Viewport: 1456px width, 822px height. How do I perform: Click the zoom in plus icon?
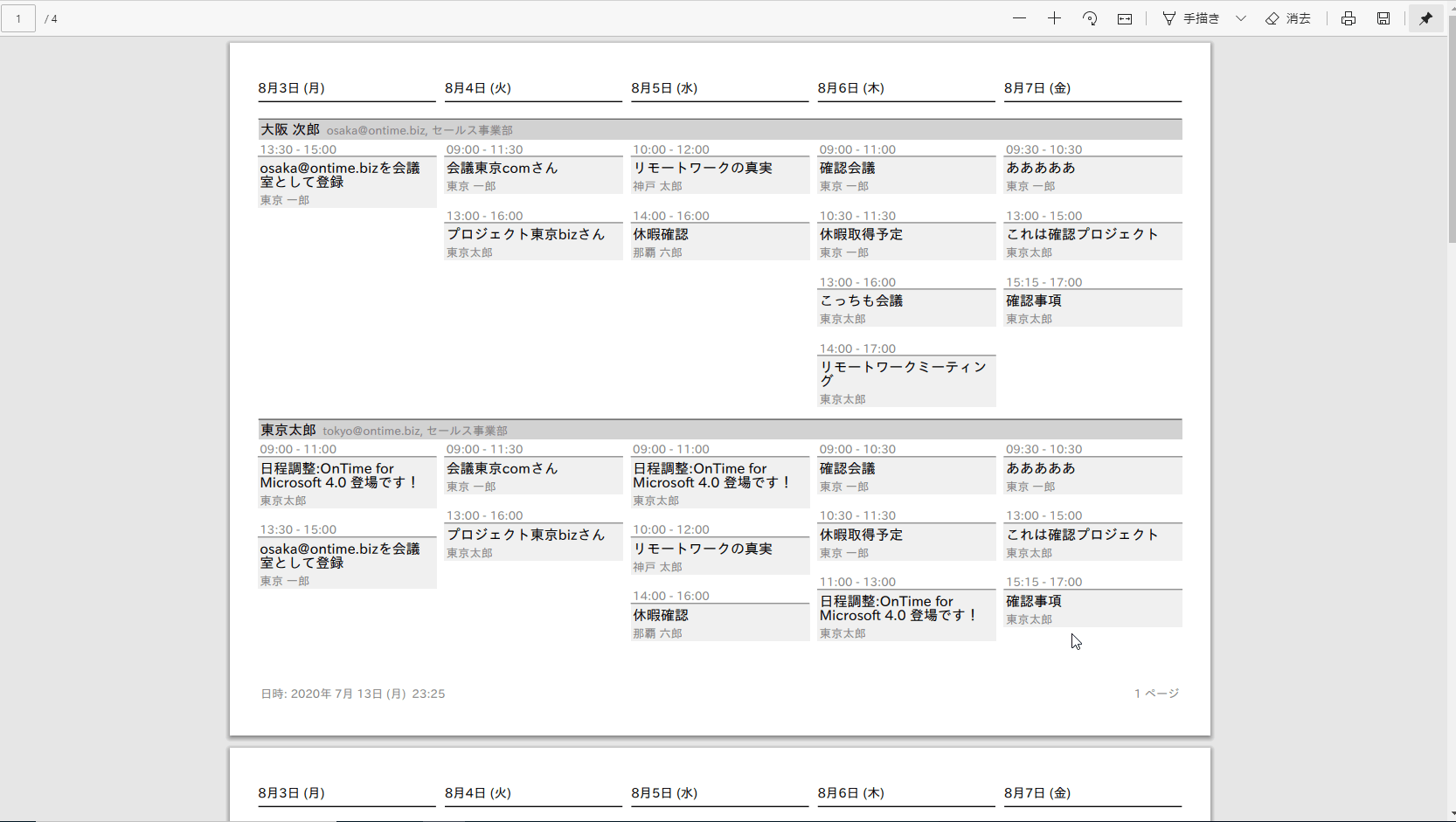[x=1054, y=18]
